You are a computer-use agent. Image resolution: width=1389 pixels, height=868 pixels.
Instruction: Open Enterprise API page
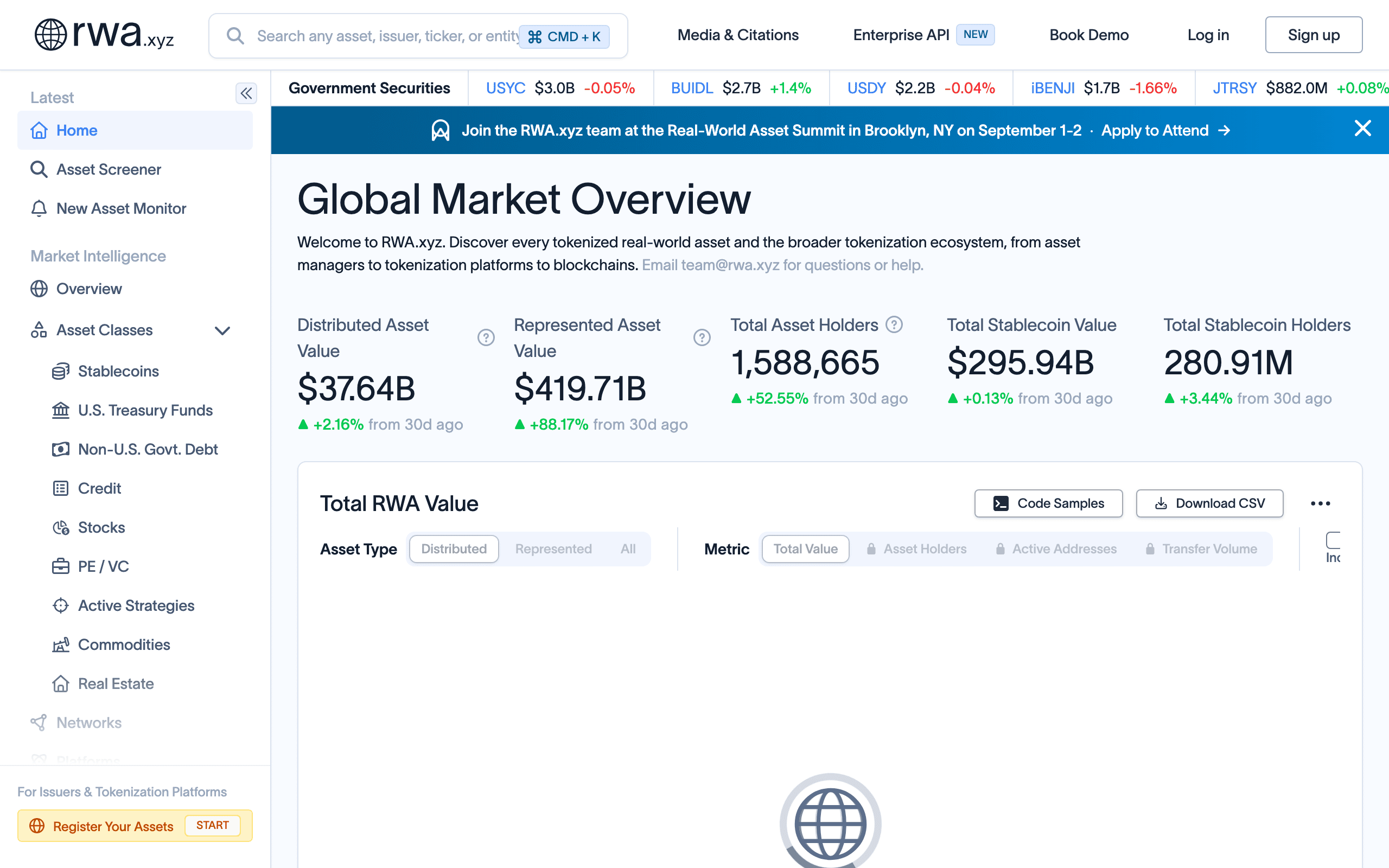[901, 35]
